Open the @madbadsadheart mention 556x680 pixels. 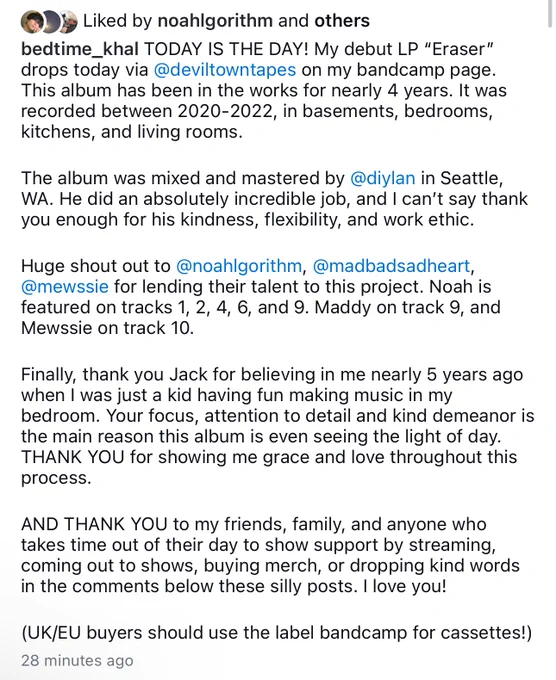(x=391, y=266)
